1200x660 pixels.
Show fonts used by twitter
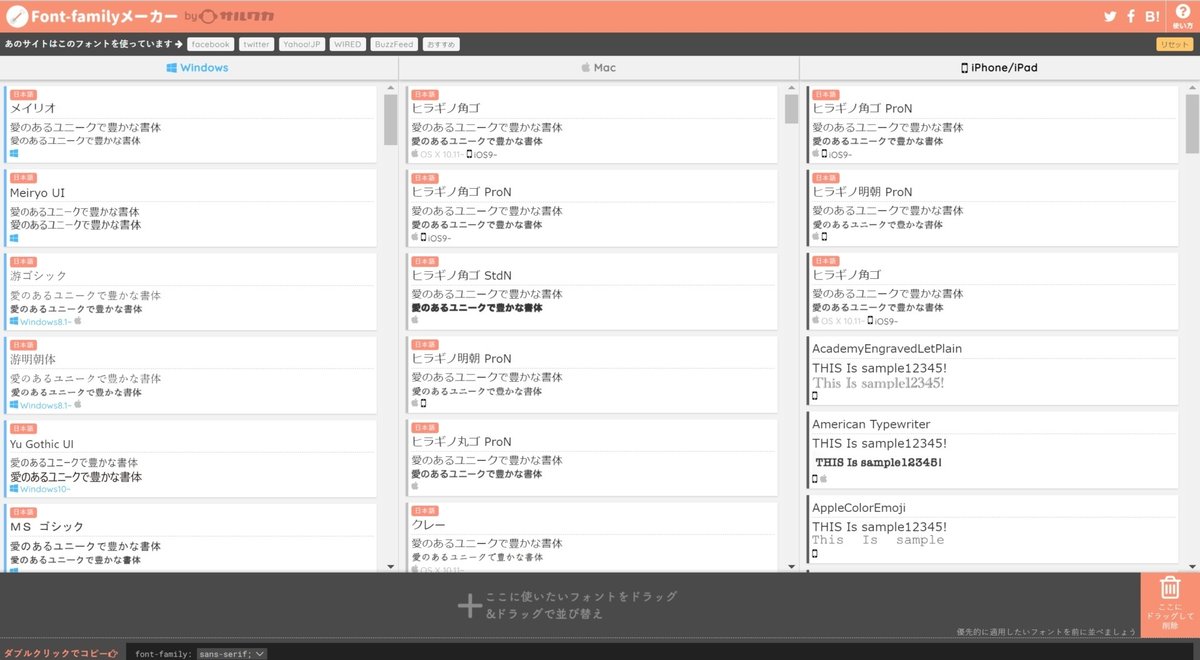coord(257,44)
